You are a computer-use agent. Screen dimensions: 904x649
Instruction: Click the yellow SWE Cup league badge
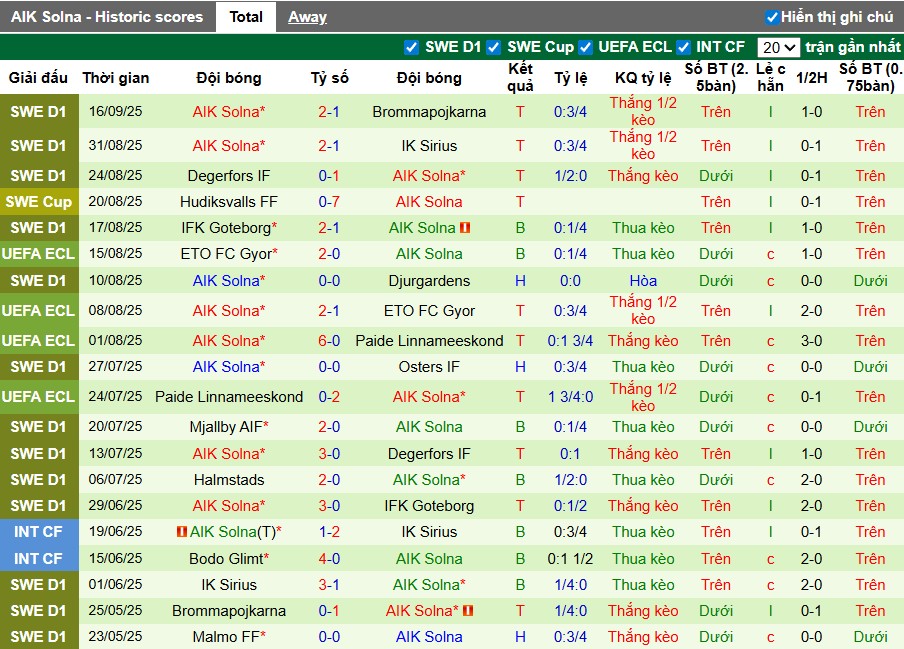[x=38, y=202]
